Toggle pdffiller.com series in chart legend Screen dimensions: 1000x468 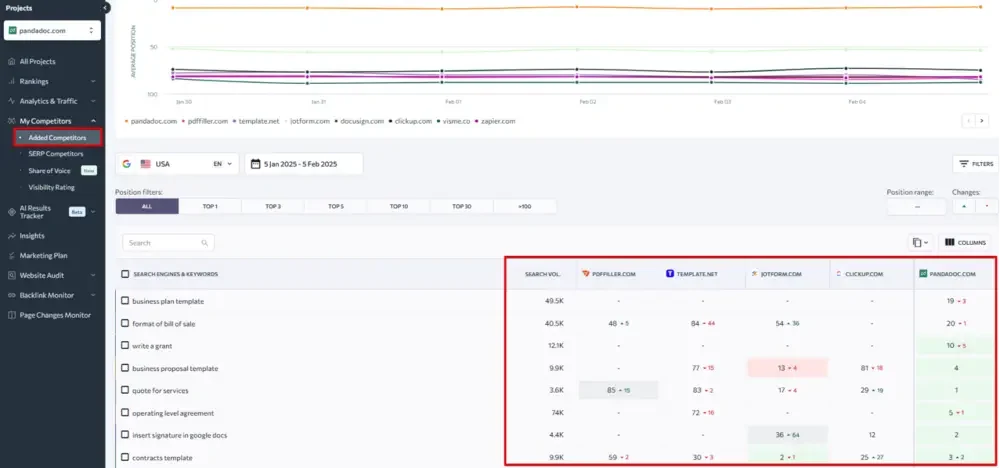click(205, 121)
